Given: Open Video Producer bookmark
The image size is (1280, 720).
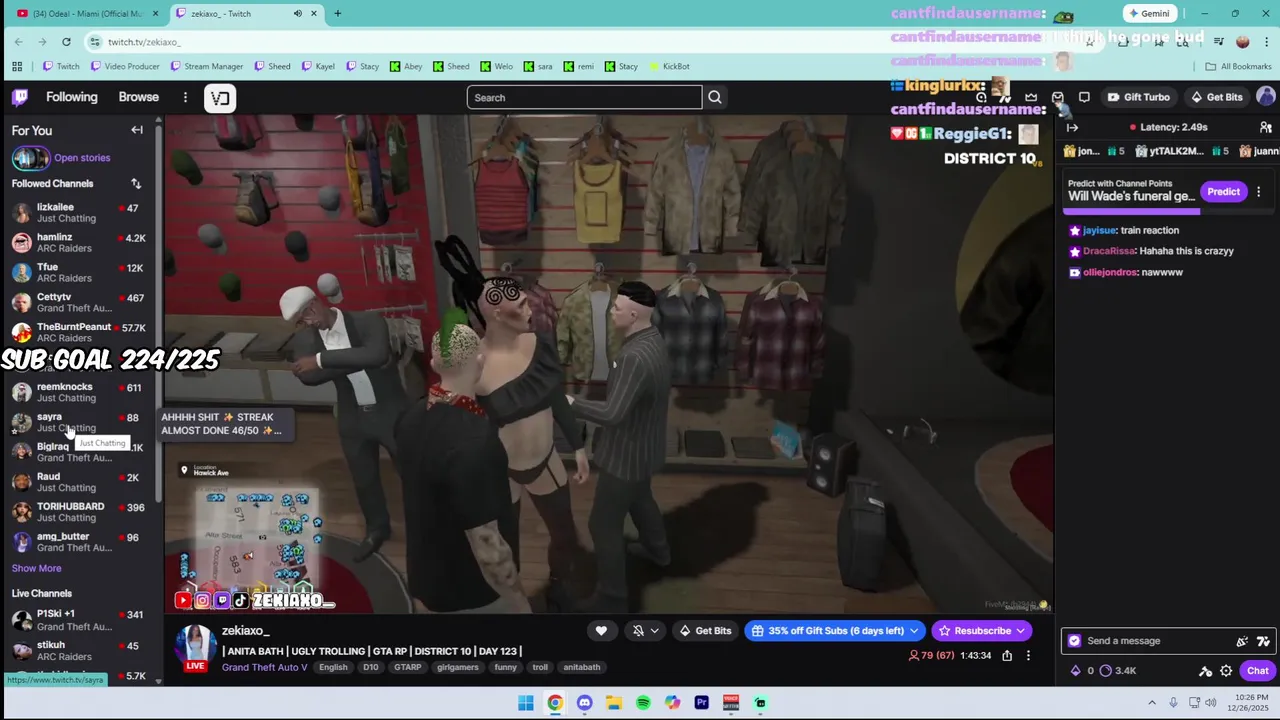Looking at the screenshot, I should pyautogui.click(x=125, y=66).
